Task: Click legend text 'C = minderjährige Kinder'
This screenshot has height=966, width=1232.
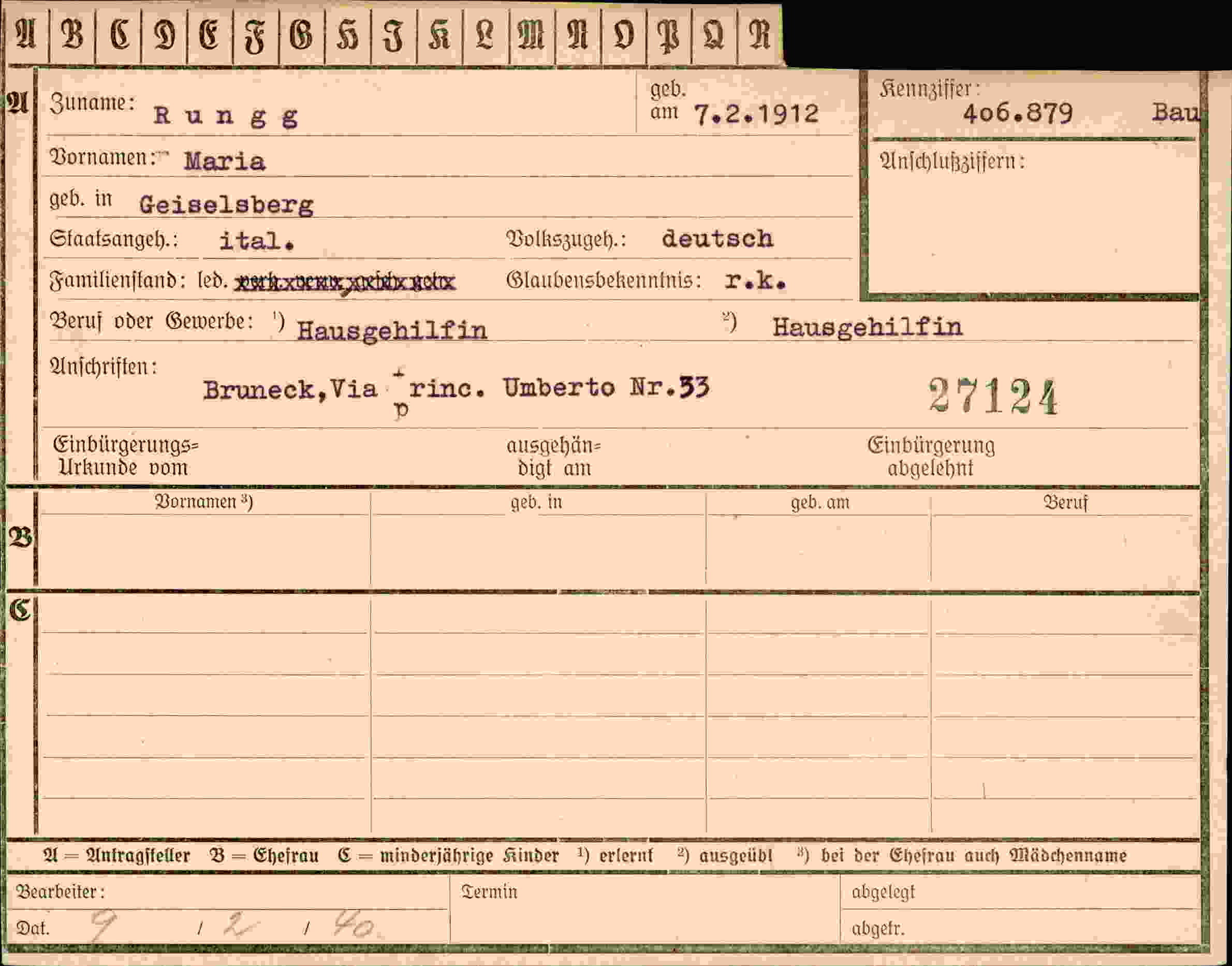Action: pos(448,856)
